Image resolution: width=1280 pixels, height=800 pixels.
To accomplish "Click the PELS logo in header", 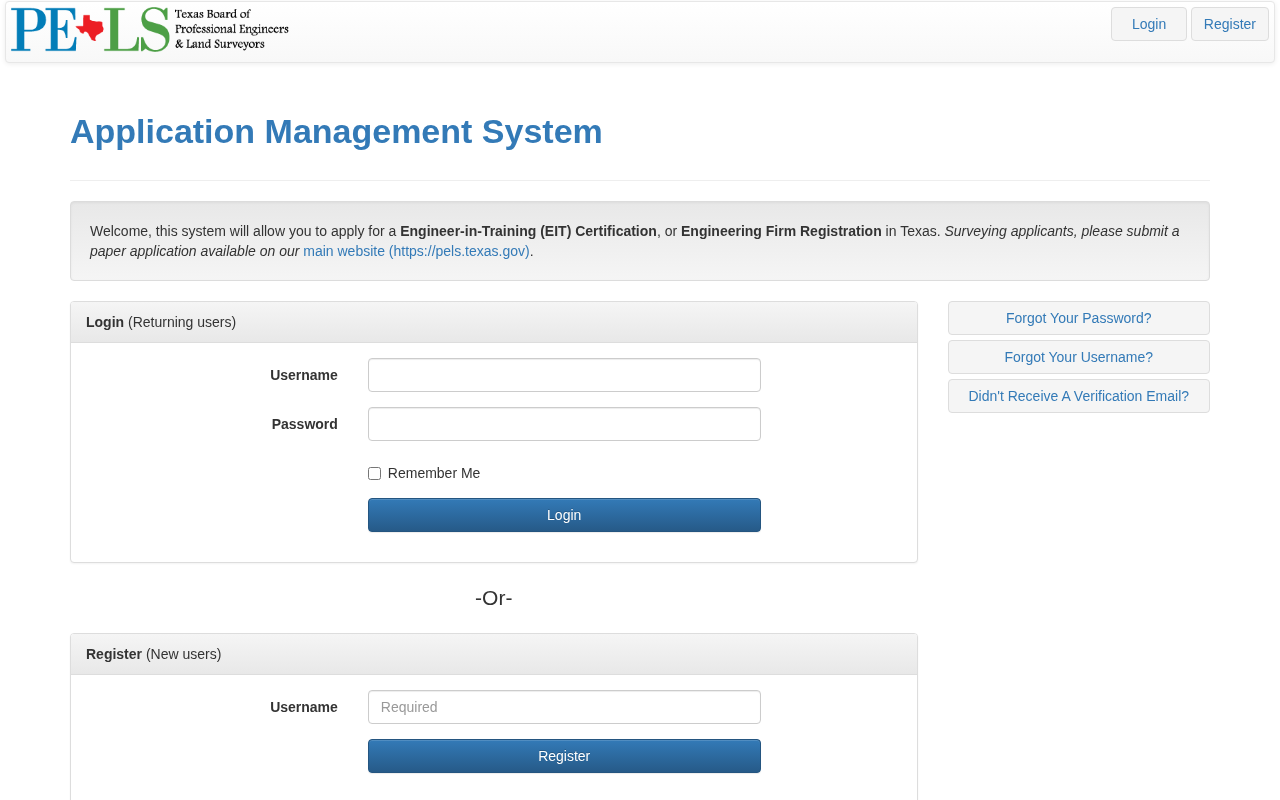I will [x=150, y=30].
